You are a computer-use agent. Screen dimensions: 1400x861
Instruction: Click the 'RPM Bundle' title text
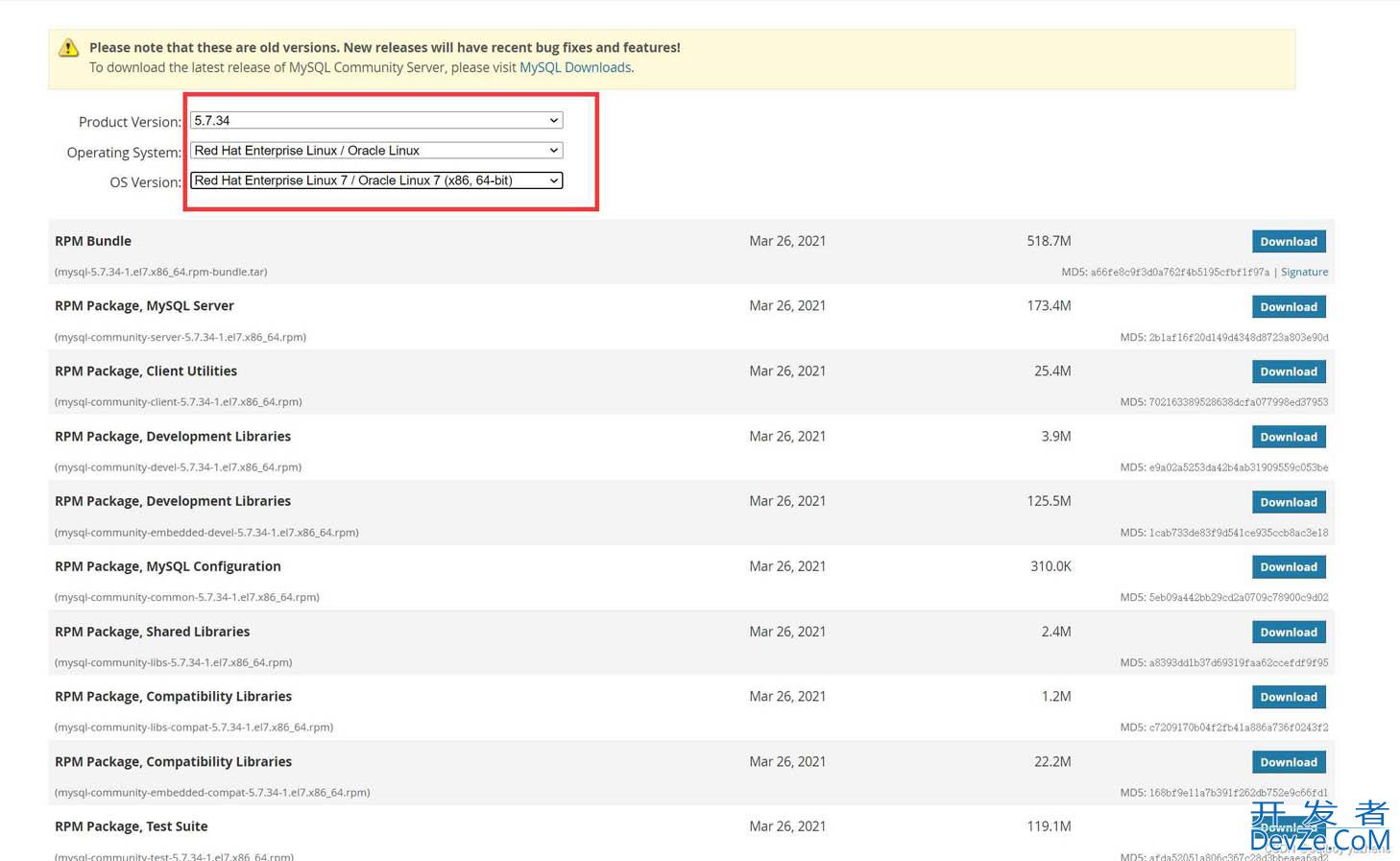coord(93,241)
